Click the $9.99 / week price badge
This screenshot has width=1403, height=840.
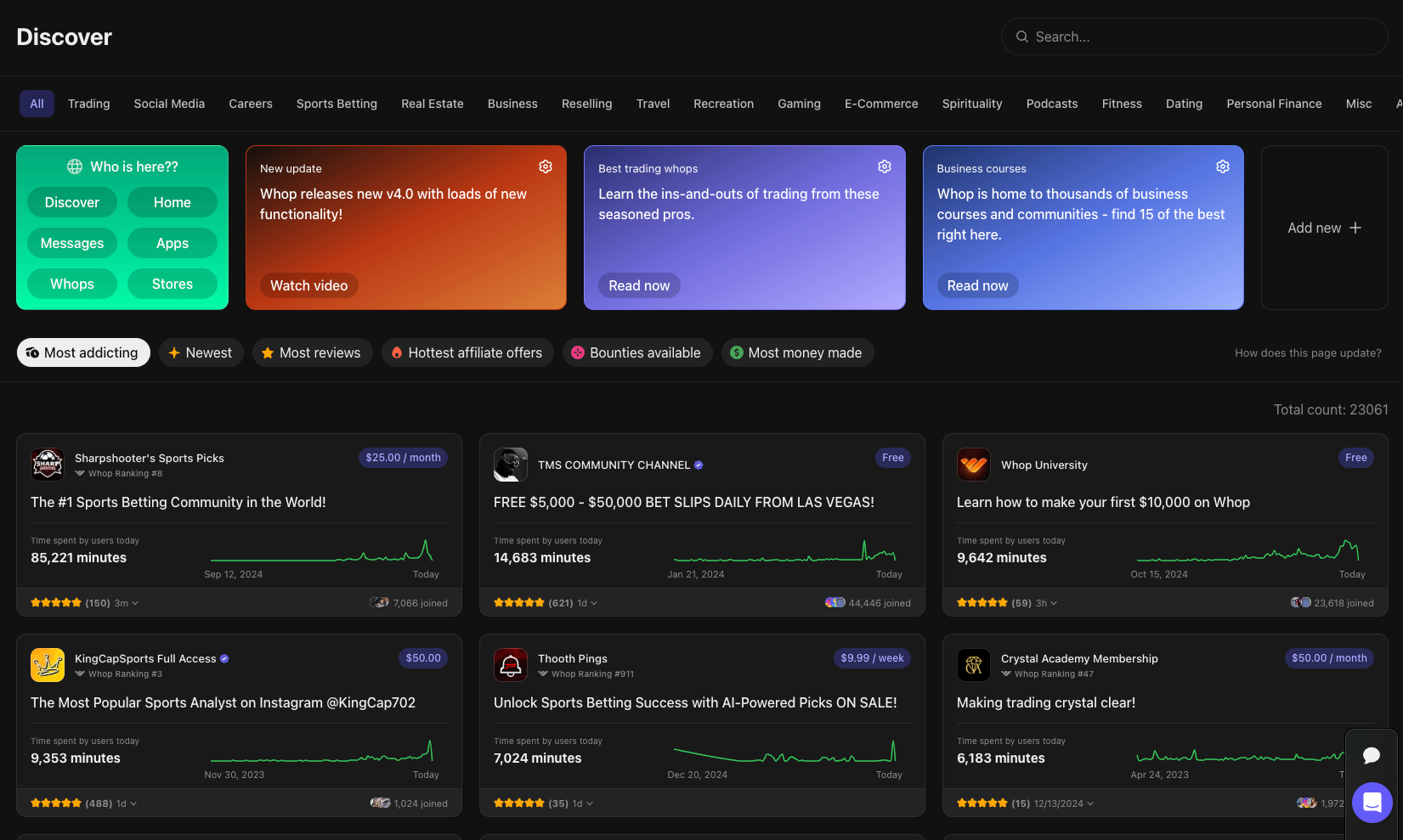click(x=872, y=658)
